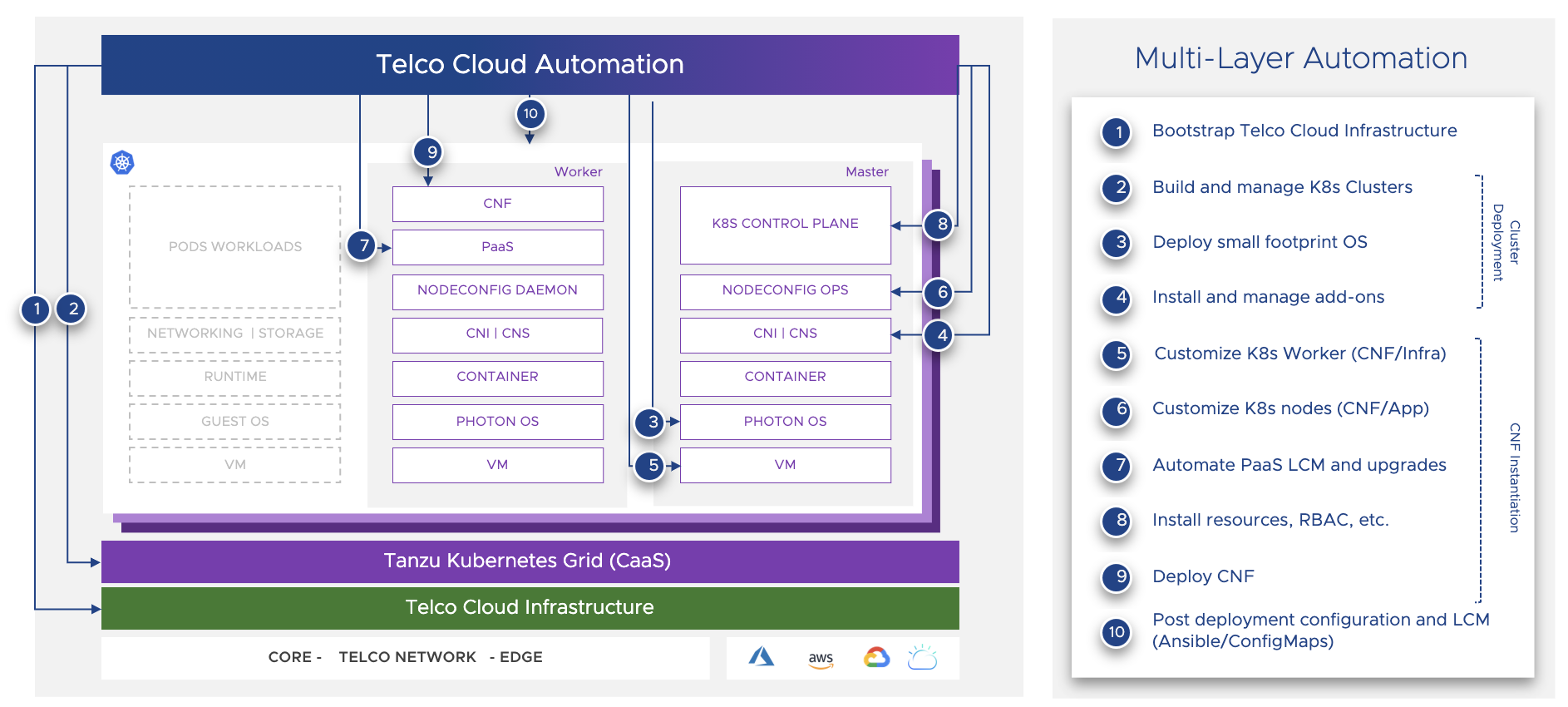This screenshot has height=707, width=1568.
Task: Click the vertical 'Cluster Deployment' label
Action: [x=1506, y=242]
